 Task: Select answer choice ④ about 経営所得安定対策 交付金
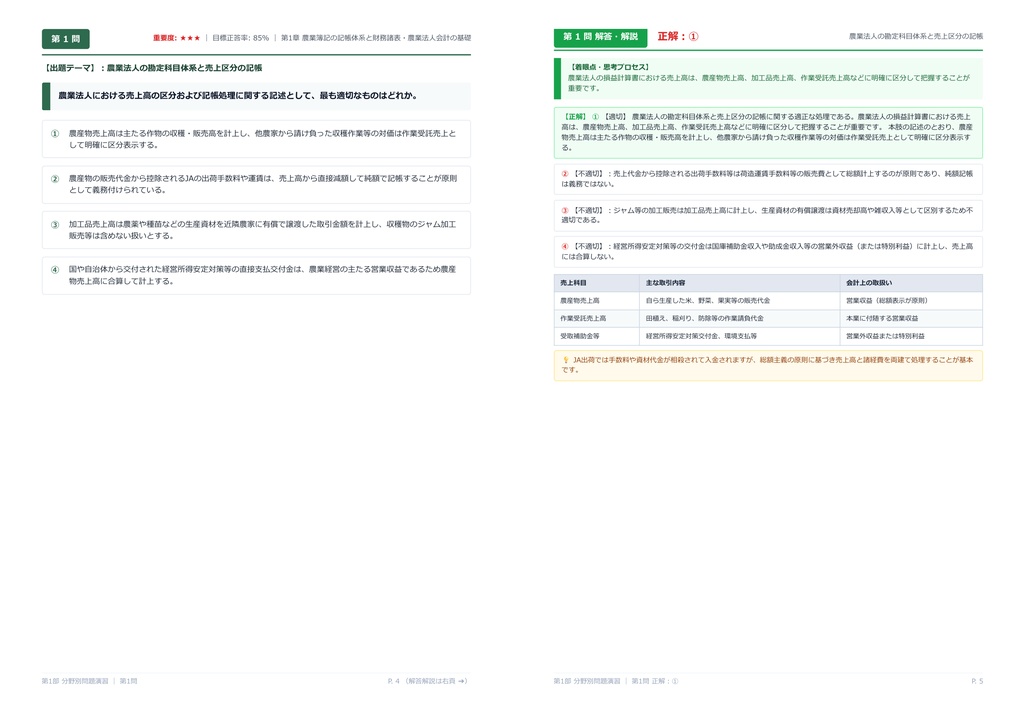click(257, 275)
